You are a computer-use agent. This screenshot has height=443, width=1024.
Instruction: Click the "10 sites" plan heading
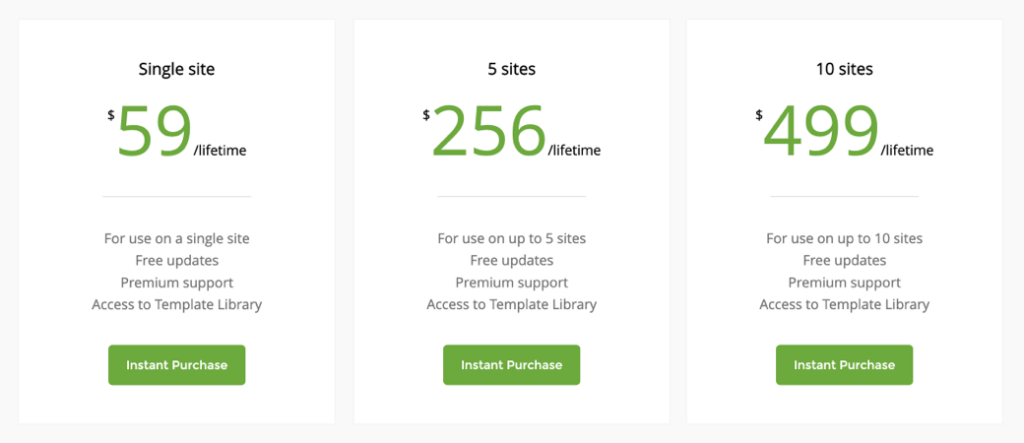[x=844, y=70]
